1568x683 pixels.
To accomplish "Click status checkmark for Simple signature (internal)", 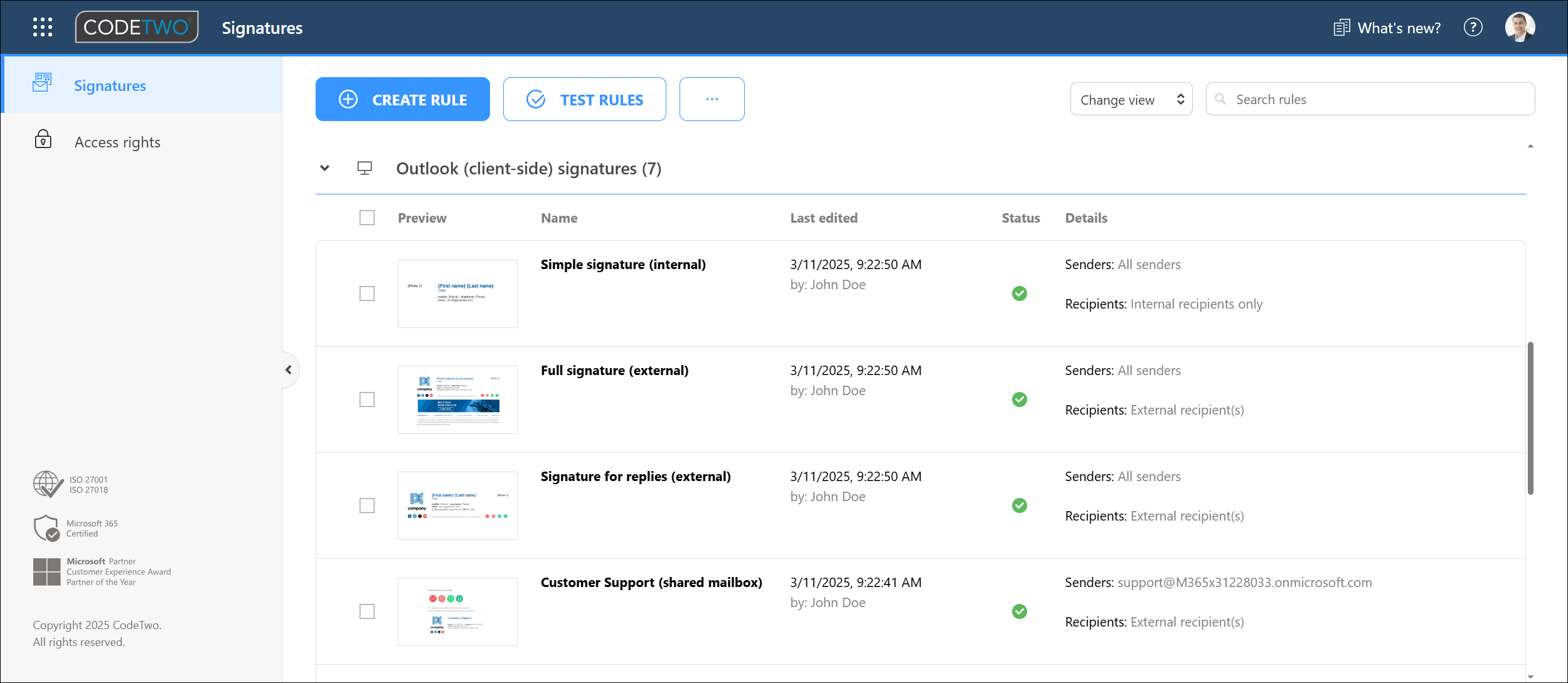I will (1020, 294).
